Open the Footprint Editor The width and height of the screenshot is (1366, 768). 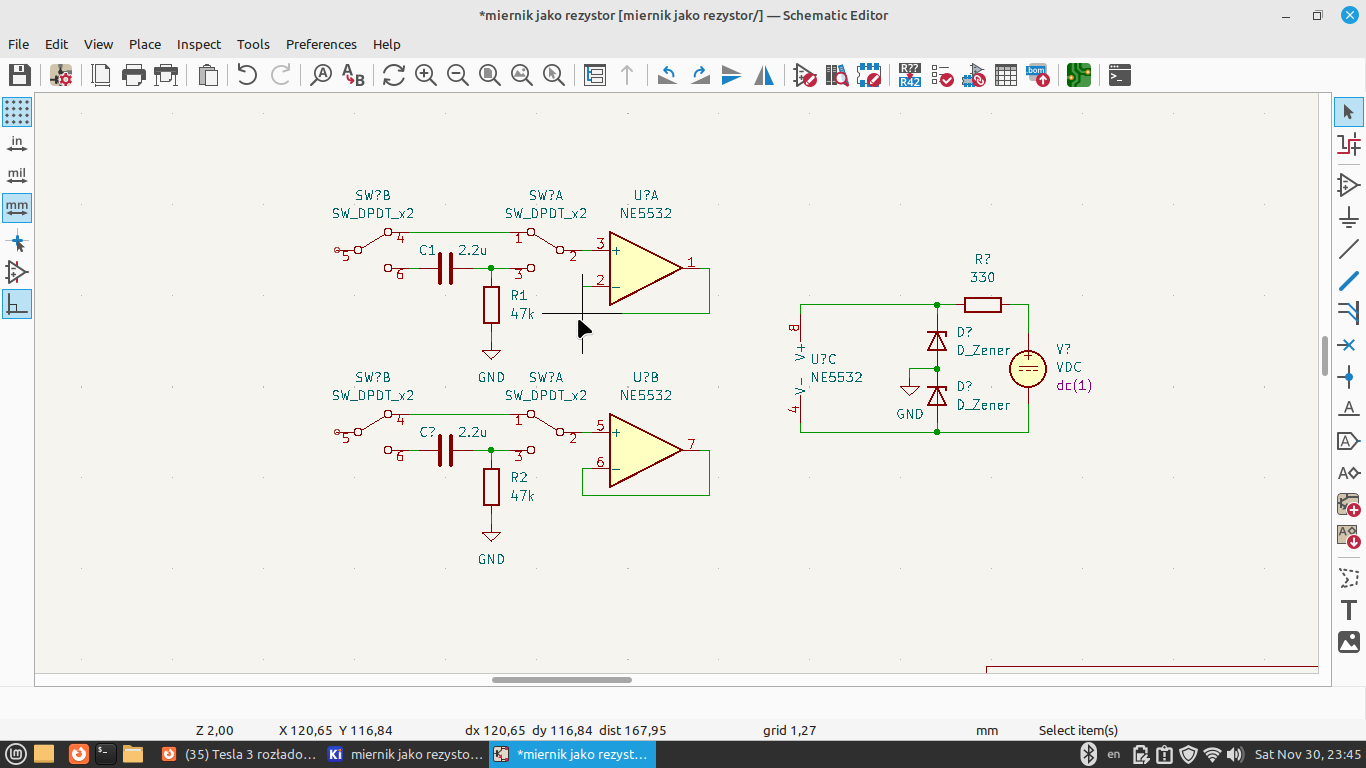869,75
